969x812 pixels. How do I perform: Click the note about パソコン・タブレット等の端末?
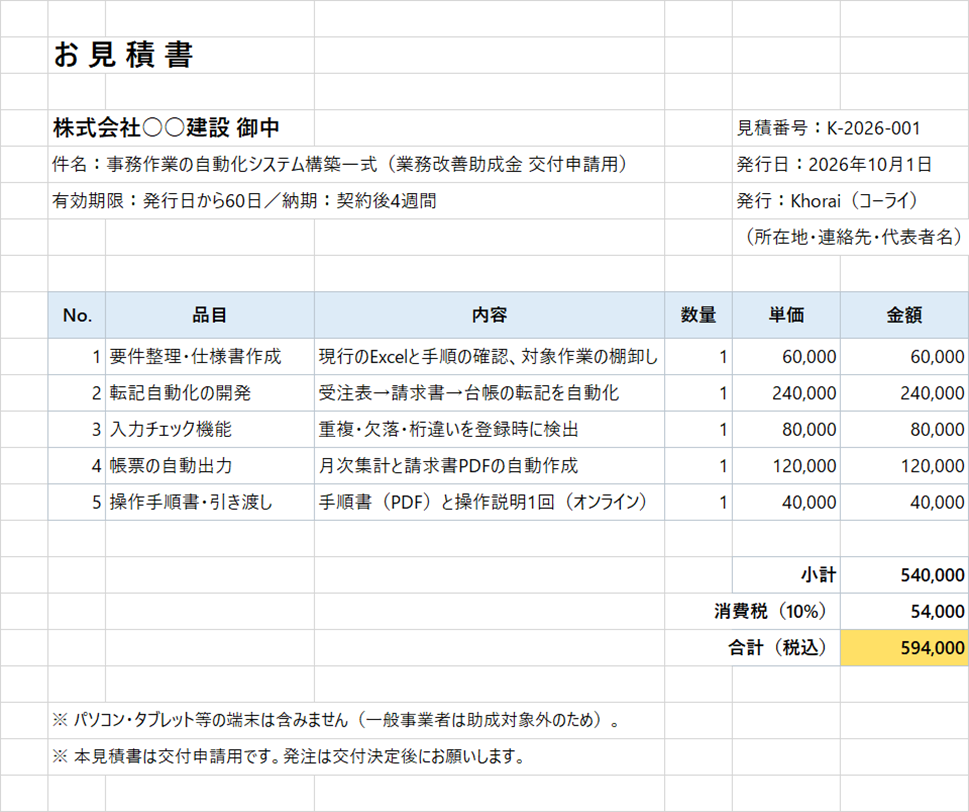click(x=337, y=721)
